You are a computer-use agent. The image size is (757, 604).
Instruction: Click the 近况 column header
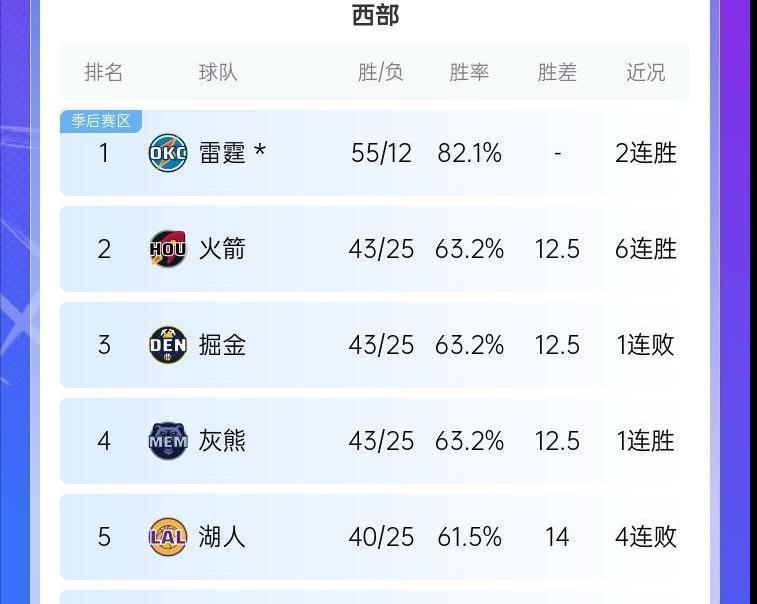pos(646,73)
